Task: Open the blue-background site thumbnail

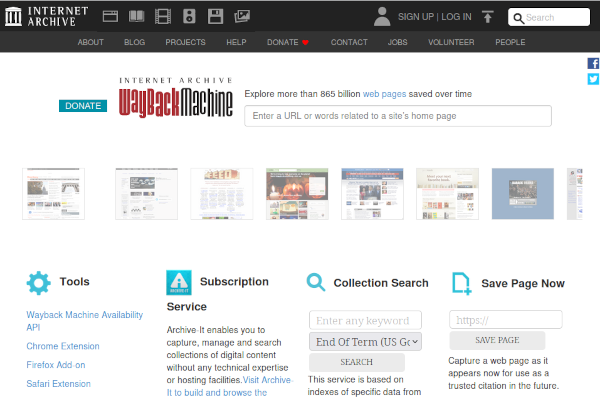Action: click(x=523, y=194)
